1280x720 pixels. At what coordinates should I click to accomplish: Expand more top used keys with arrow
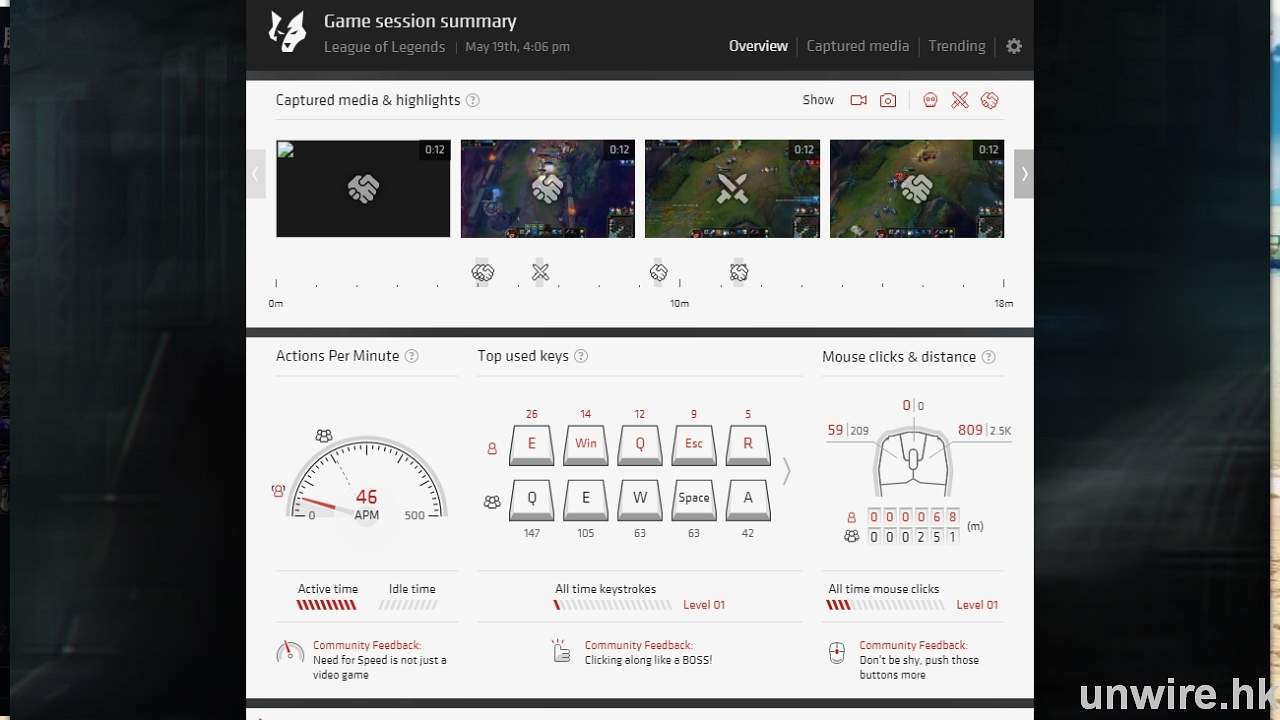(787, 471)
